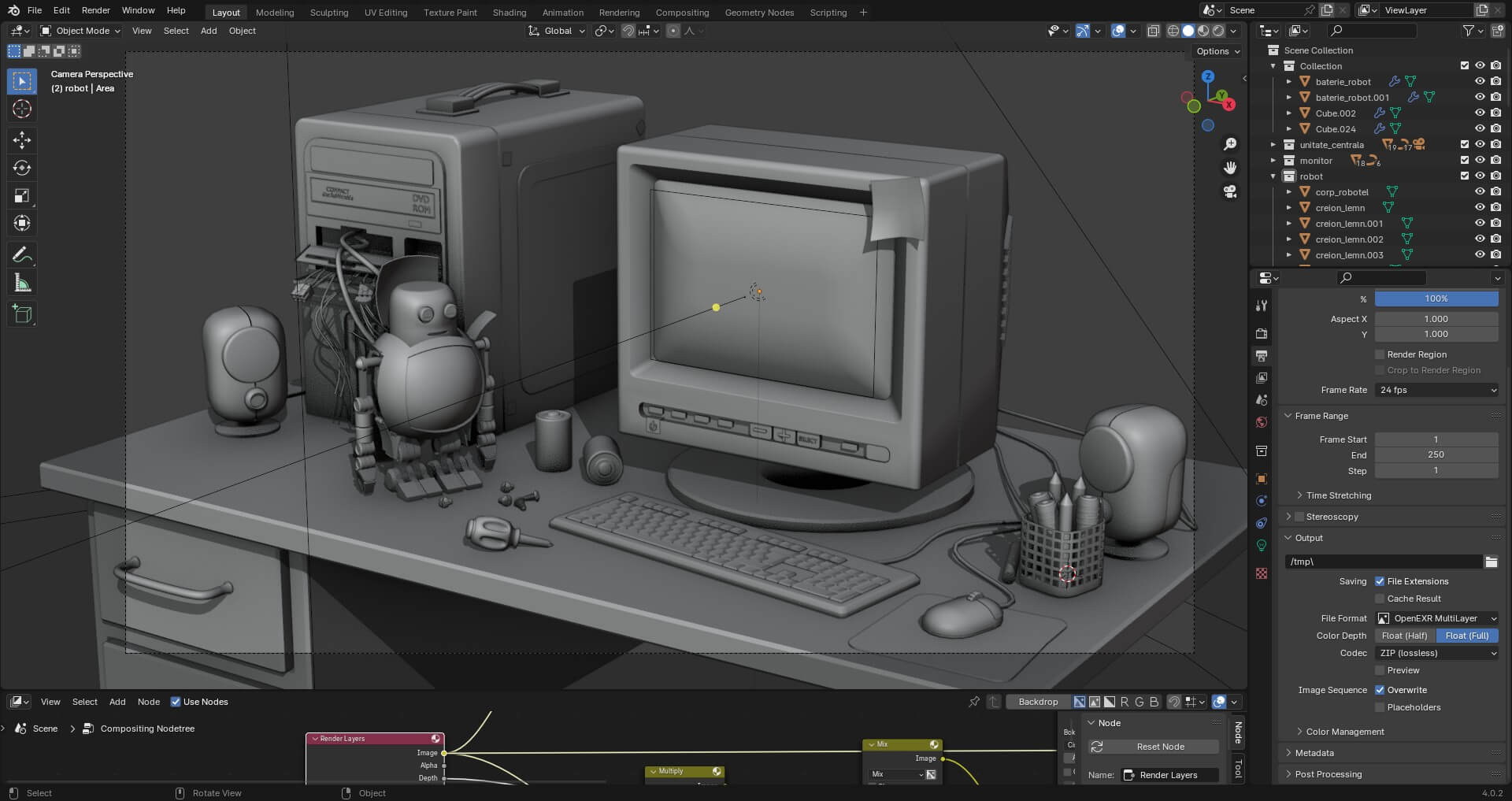The image size is (1512, 801).
Task: Expand the Color Management section
Action: point(1344,732)
